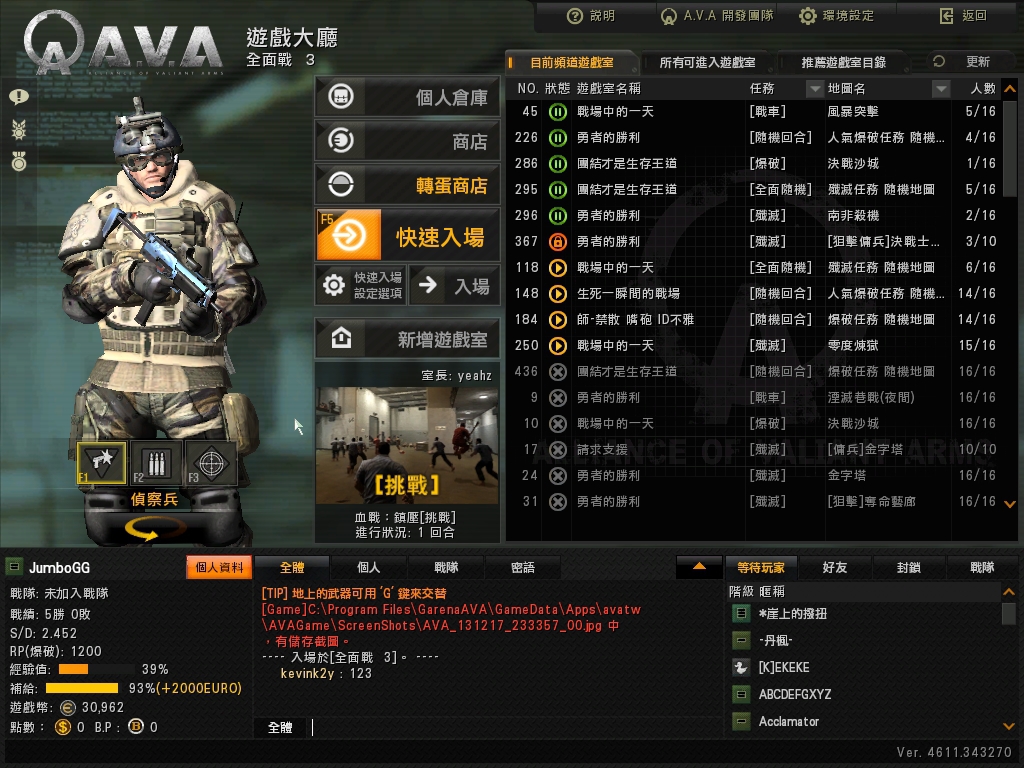Click the yellow rotate character arrow
1024x768 pixels.
(152, 528)
